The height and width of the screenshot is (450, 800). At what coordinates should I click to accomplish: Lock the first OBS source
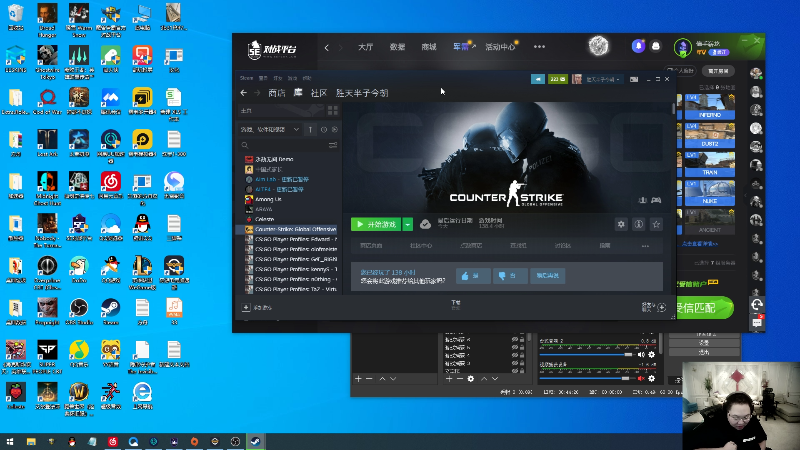point(522,339)
